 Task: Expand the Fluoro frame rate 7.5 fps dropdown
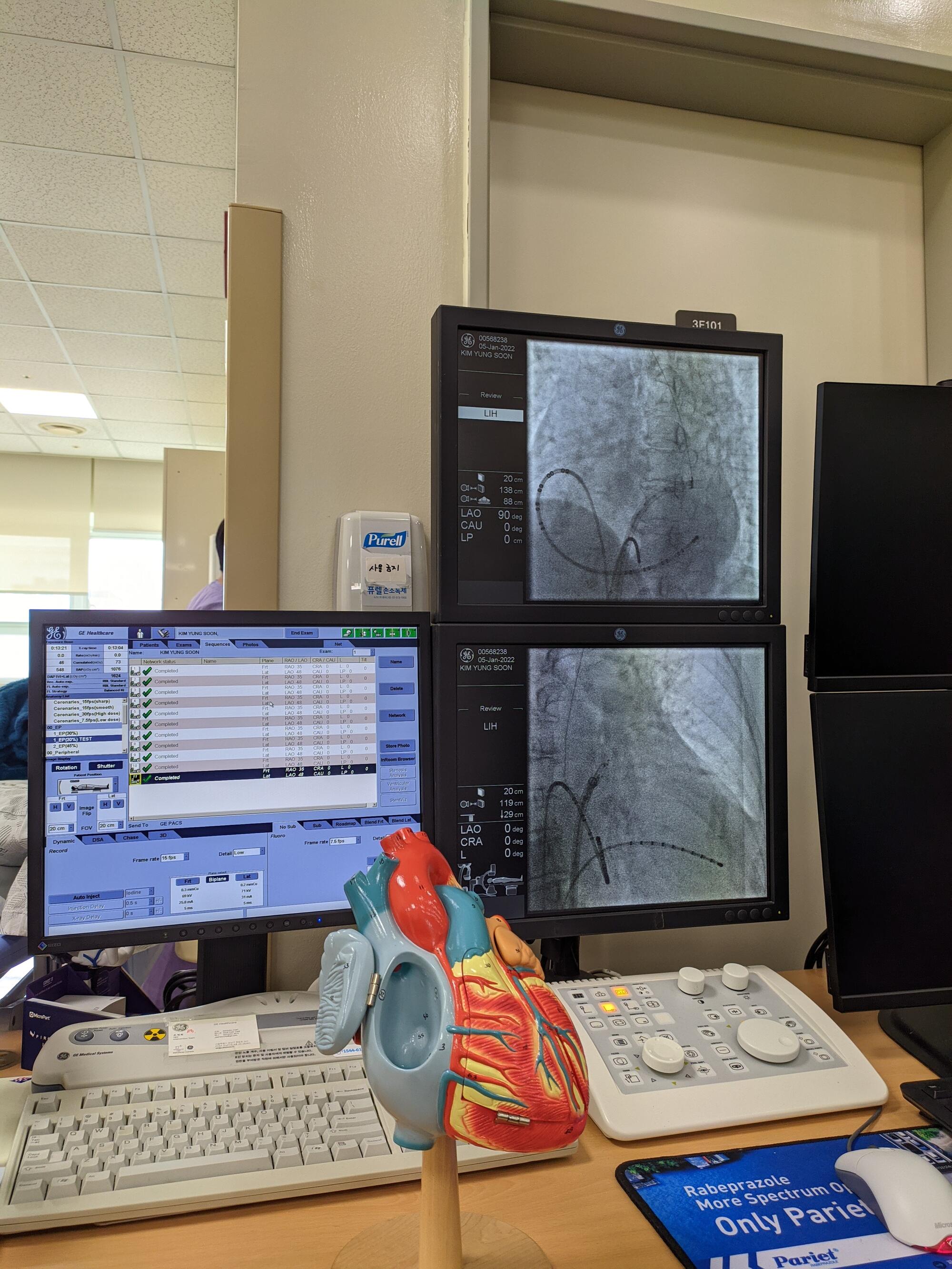click(346, 841)
